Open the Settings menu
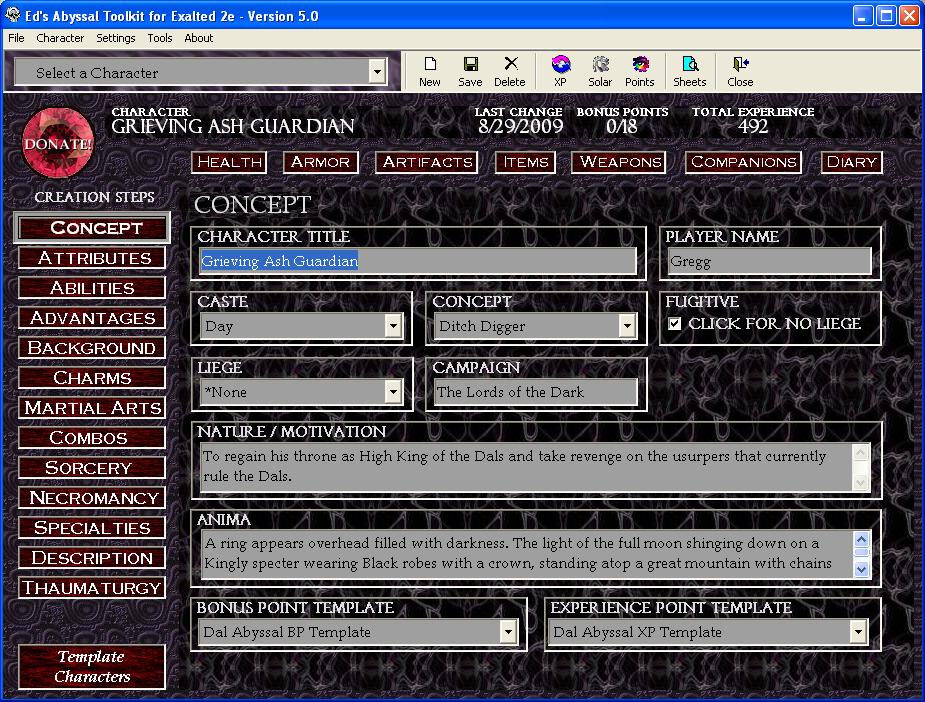 pos(116,38)
